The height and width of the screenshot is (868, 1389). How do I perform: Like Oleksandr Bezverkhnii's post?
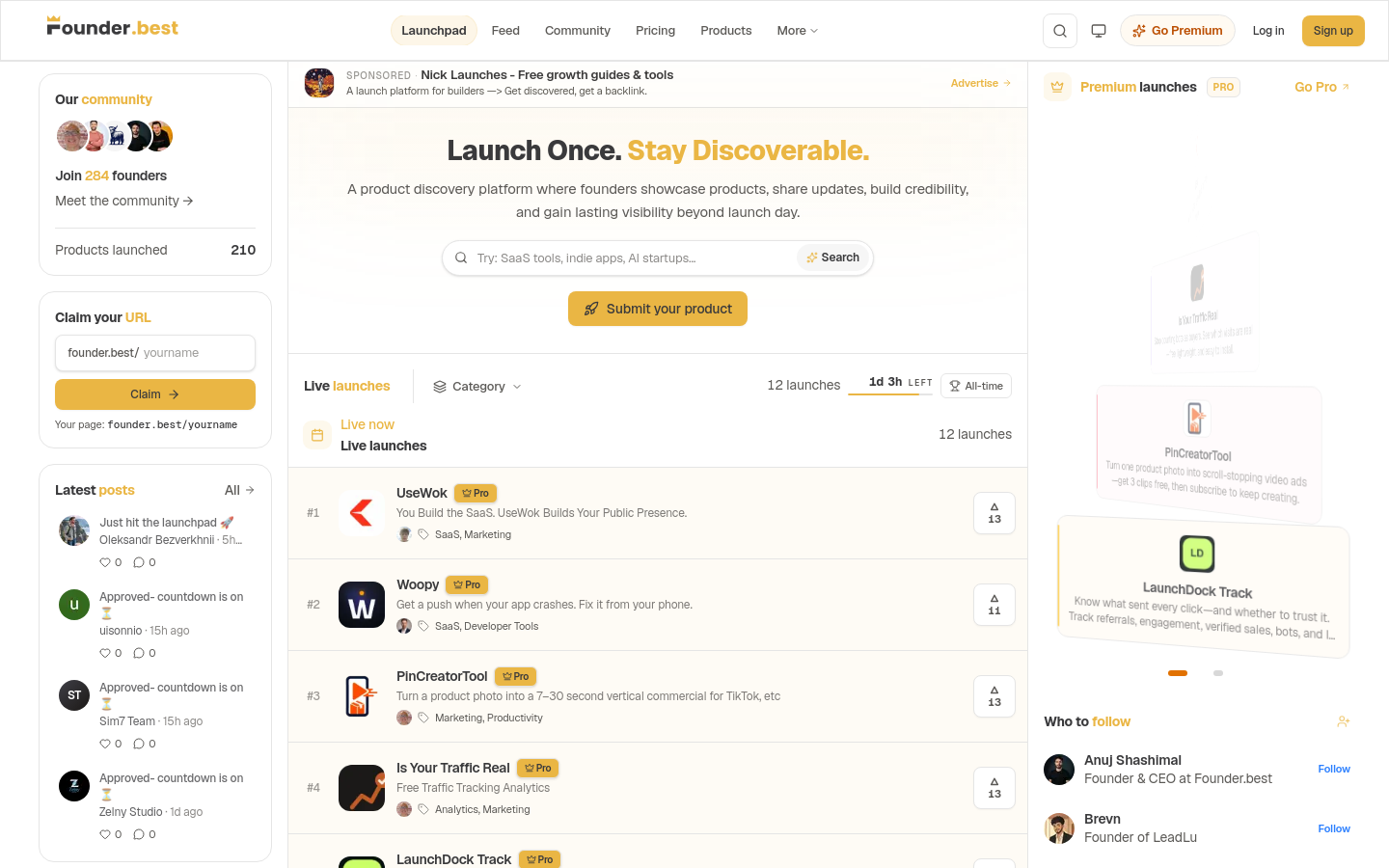coord(110,562)
